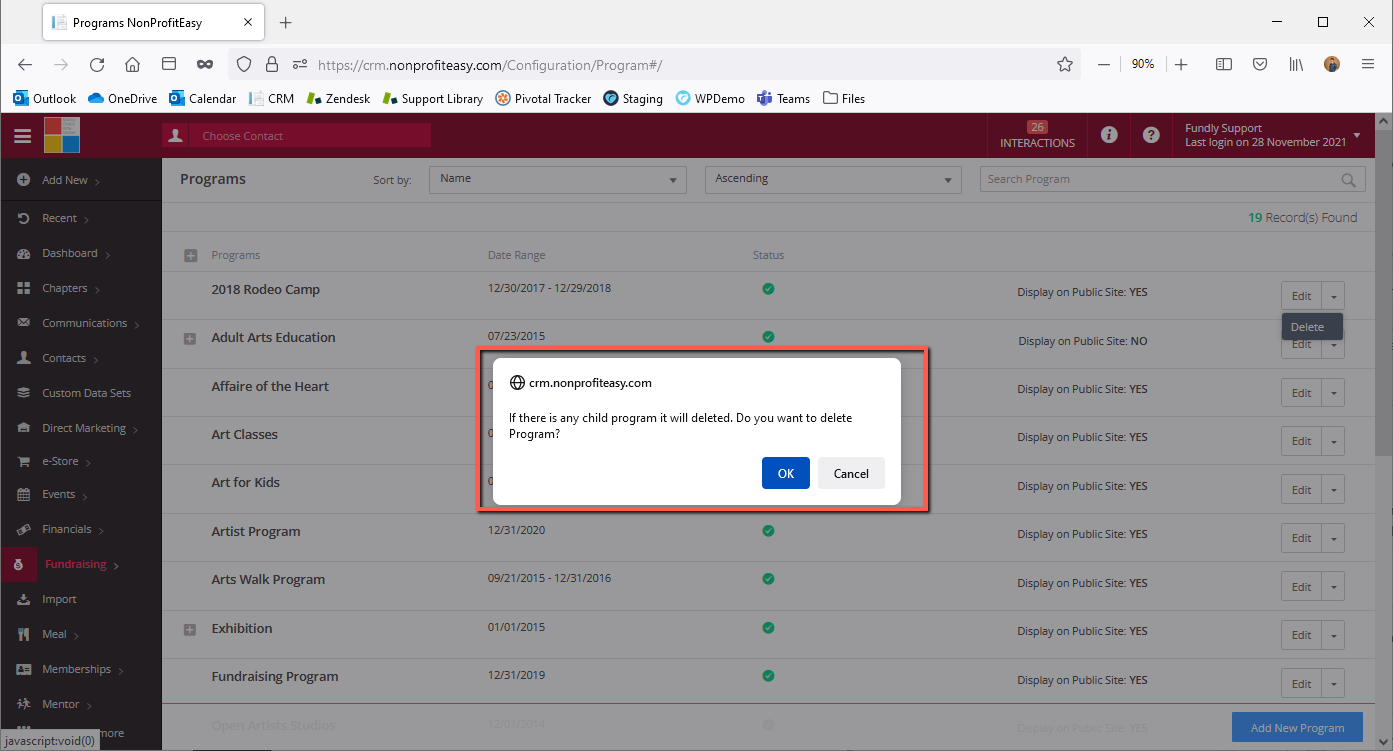Image resolution: width=1393 pixels, height=751 pixels.
Task: Expand all programs via header plus icon
Action: click(x=190, y=256)
